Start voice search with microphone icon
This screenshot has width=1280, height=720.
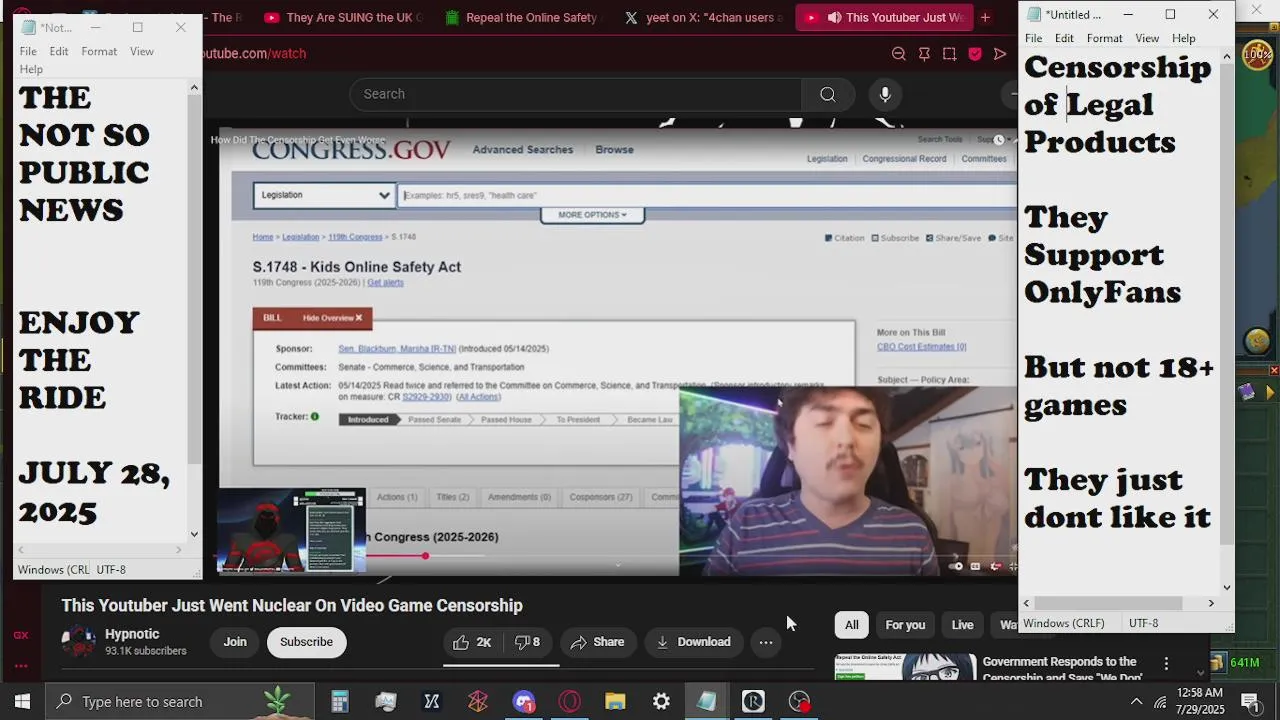click(x=885, y=94)
